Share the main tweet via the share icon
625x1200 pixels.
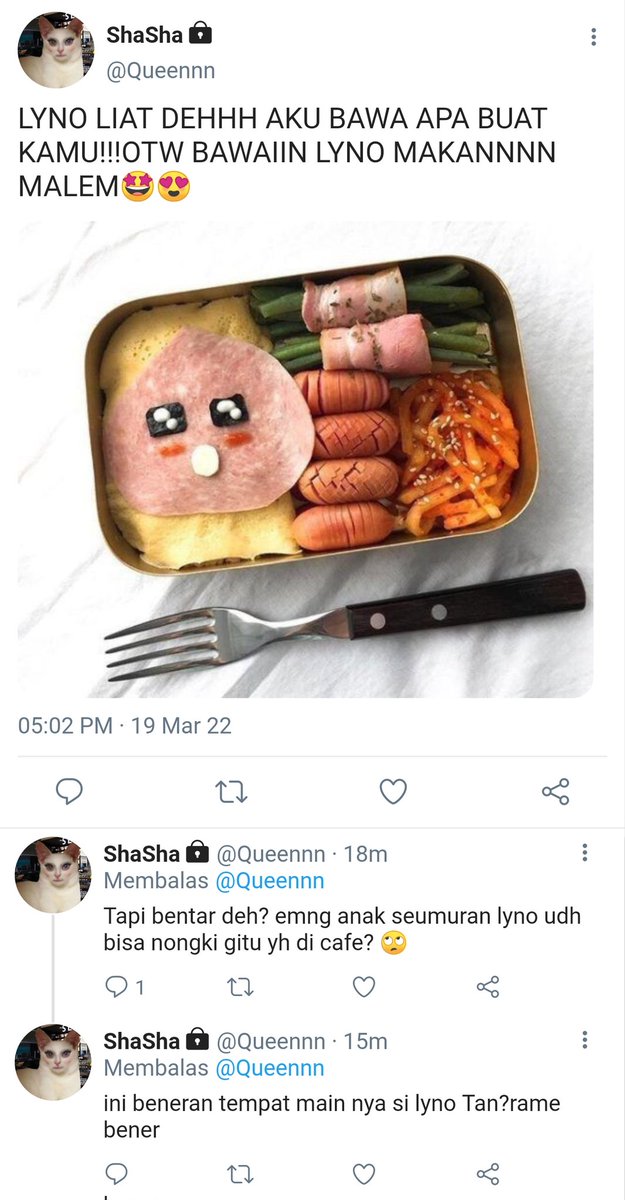556,792
